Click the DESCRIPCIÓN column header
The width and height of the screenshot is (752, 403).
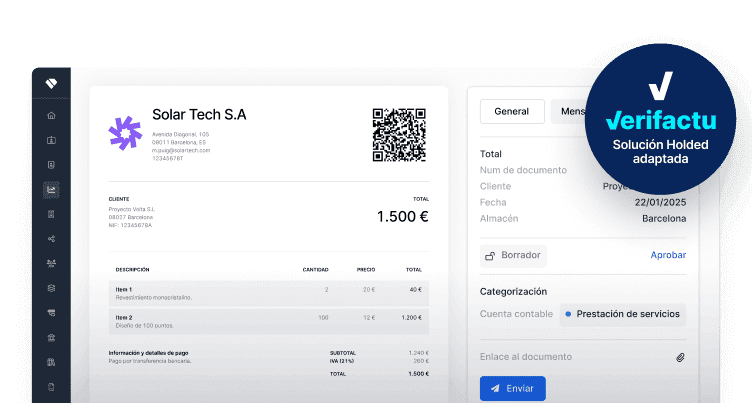coord(132,270)
